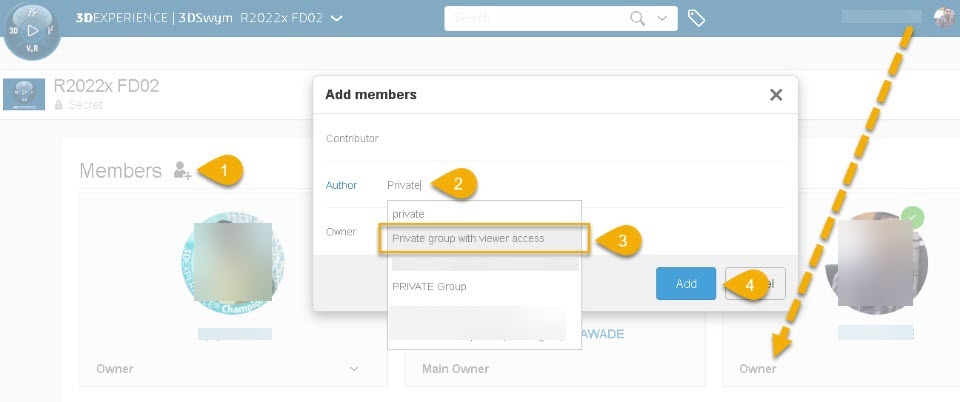
Task: Click the add member icon beside Members
Action: [182, 171]
